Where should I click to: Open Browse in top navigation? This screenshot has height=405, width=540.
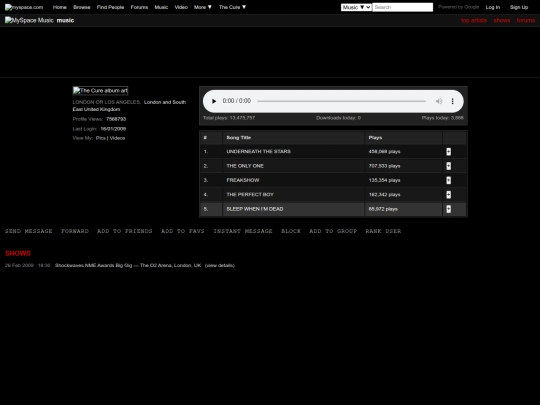coord(82,7)
